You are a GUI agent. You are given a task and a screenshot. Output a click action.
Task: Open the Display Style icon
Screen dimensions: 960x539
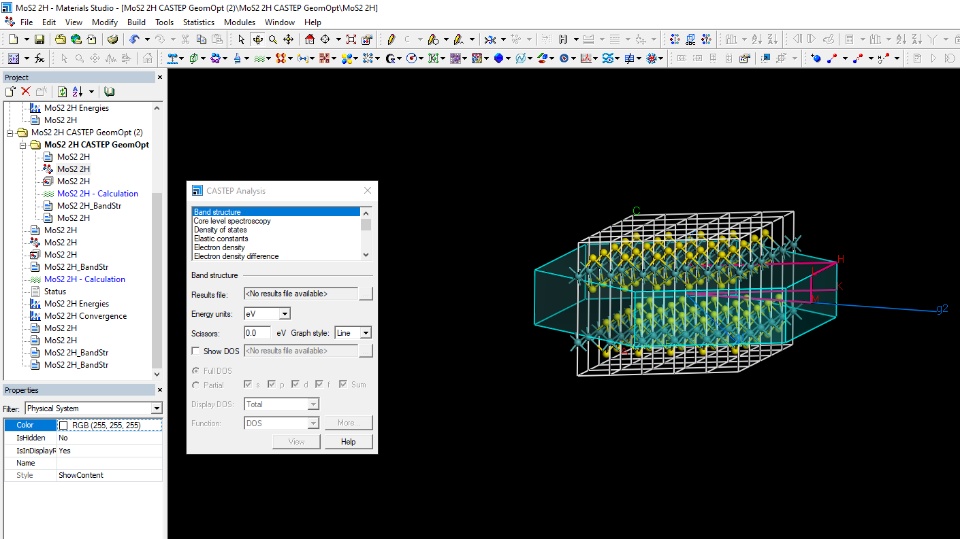coord(367,40)
